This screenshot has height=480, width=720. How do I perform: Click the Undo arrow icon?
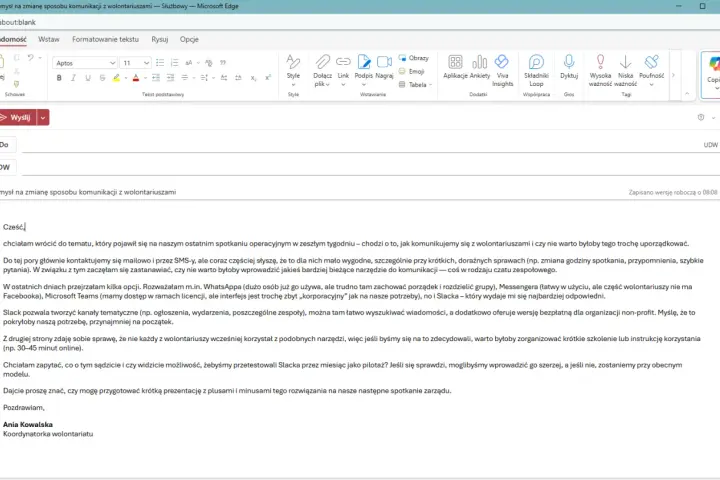[30, 58]
